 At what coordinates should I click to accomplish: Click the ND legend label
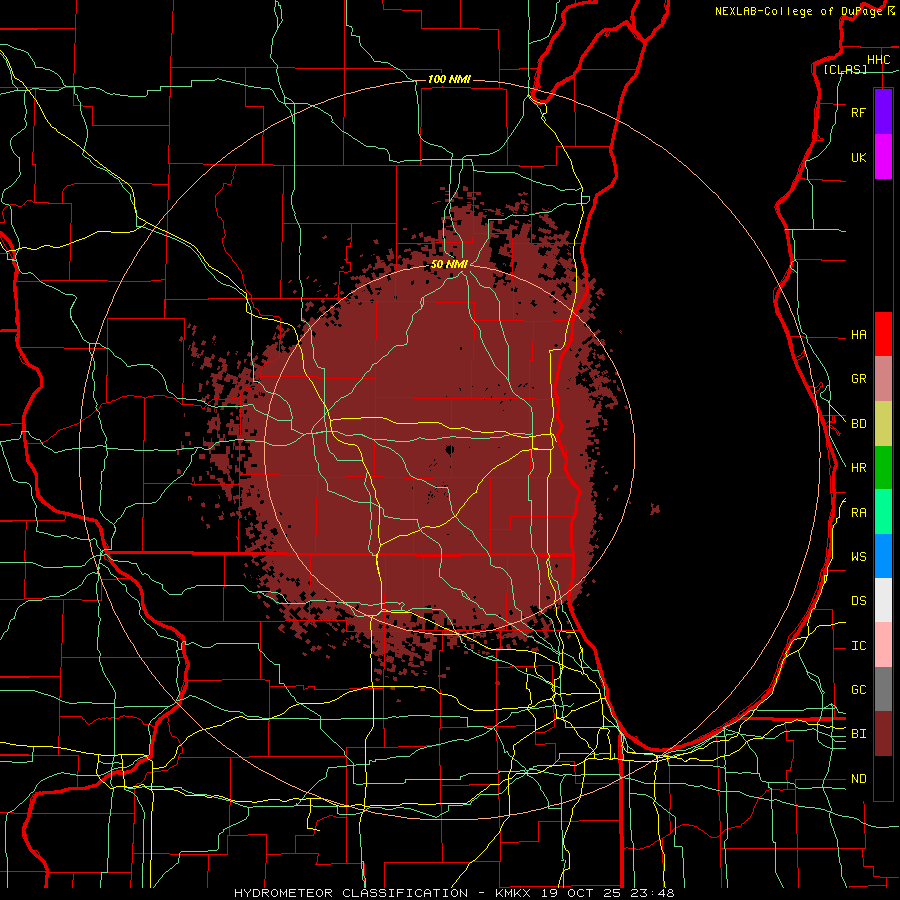pyautogui.click(x=858, y=779)
